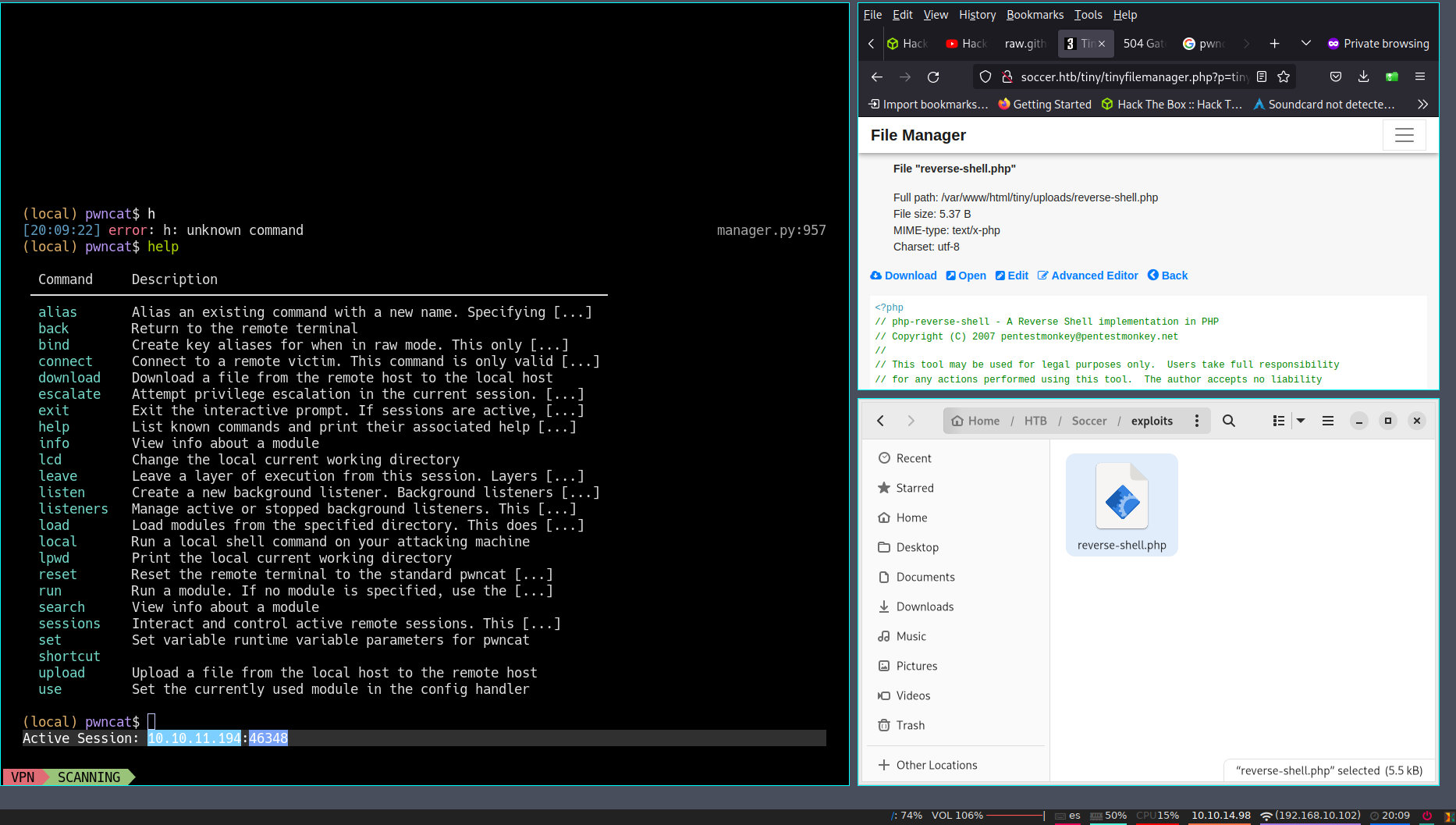This screenshot has height=825, width=1456.
Task: Open the Firefox application hamburger menu
Action: click(x=1420, y=76)
